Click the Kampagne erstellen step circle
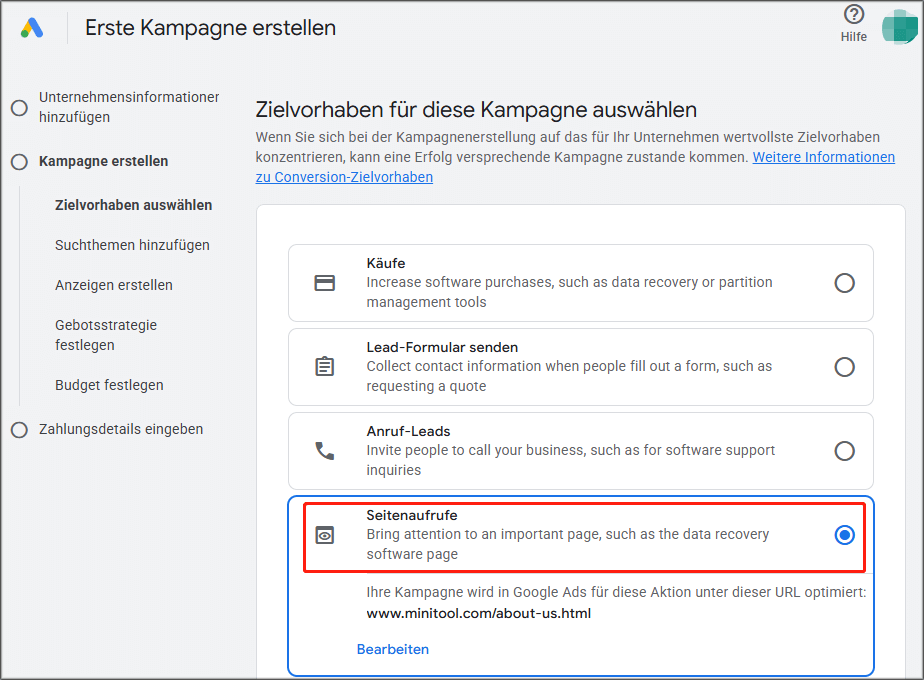This screenshot has height=680, width=924. 18,161
